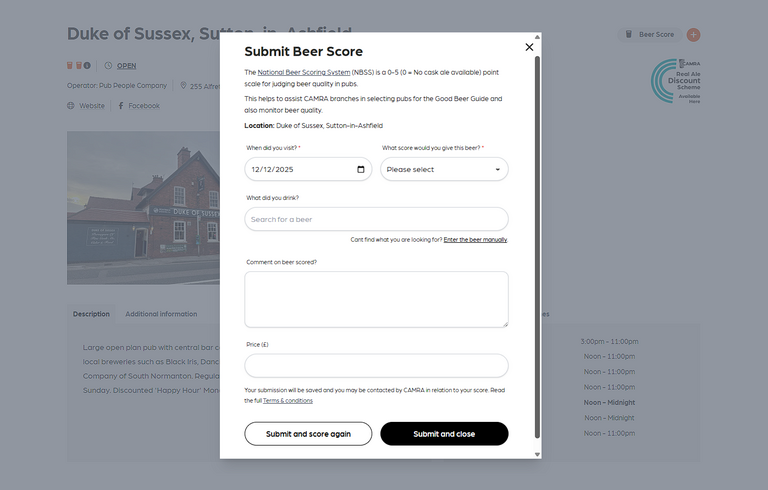Screen dimensions: 768x490
Task: Close the Submit Beer Score dialog
Action: (529, 47)
